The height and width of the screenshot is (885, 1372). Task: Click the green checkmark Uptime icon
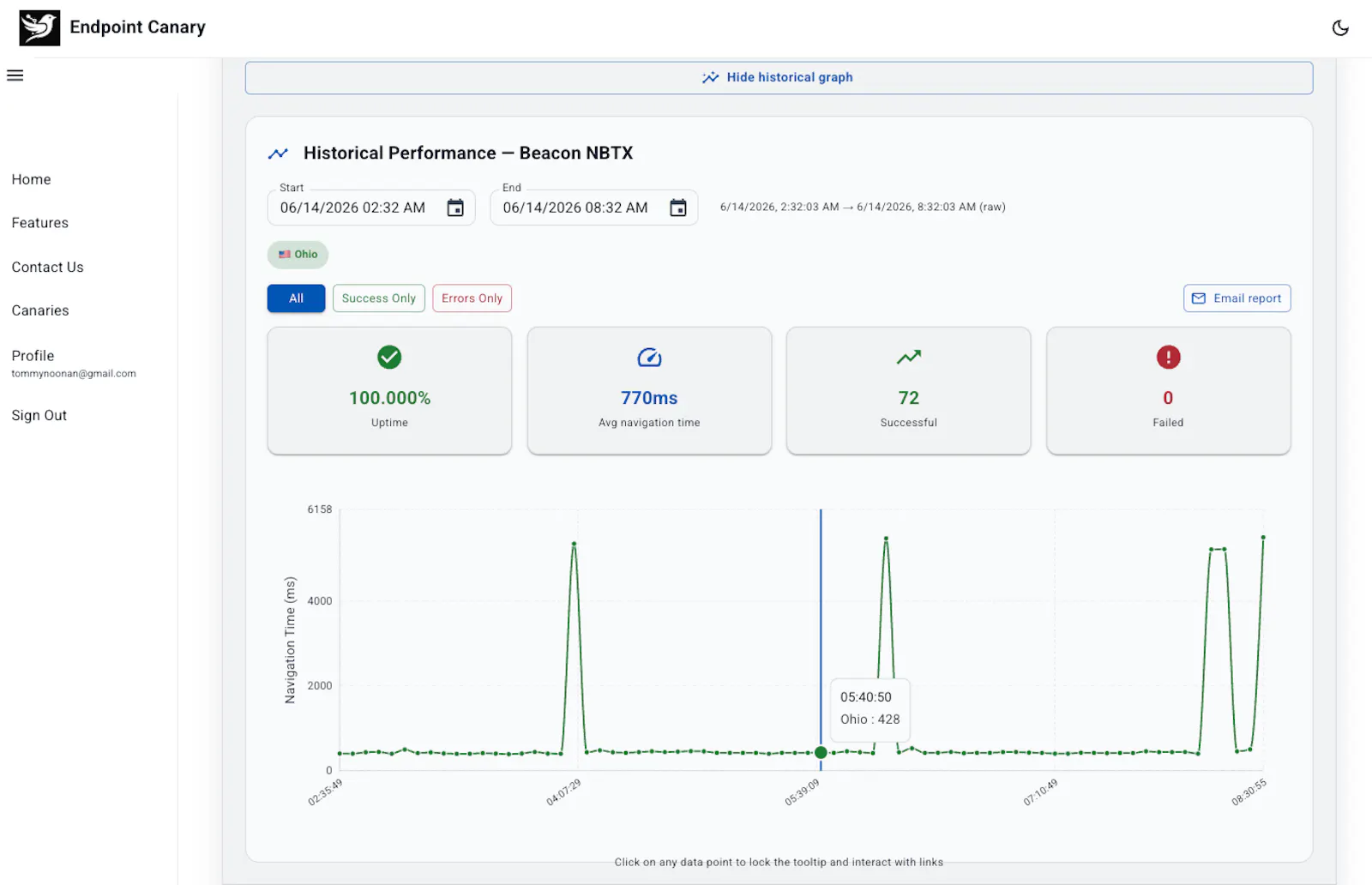(x=389, y=357)
